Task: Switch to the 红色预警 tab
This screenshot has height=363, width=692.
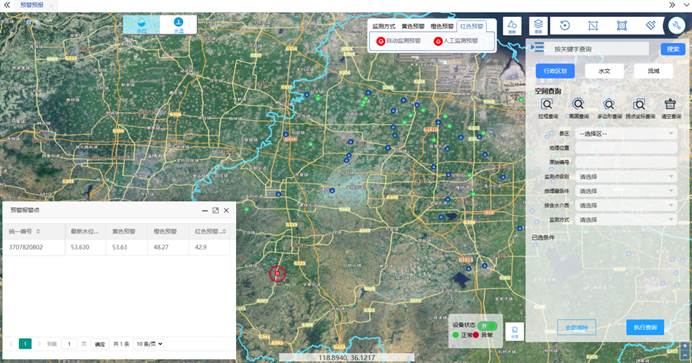Action: (471, 26)
